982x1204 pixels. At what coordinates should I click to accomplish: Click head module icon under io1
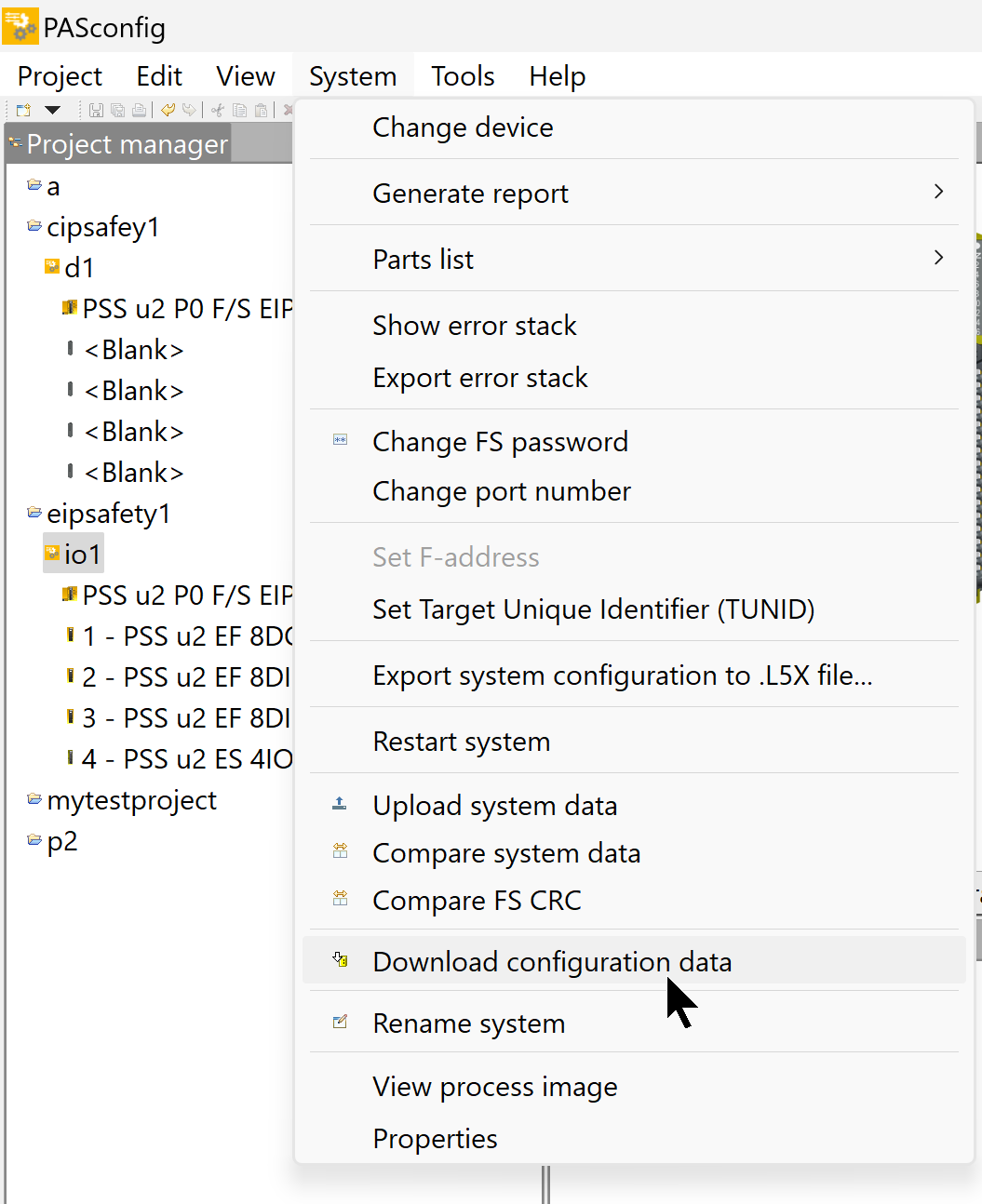click(x=70, y=594)
